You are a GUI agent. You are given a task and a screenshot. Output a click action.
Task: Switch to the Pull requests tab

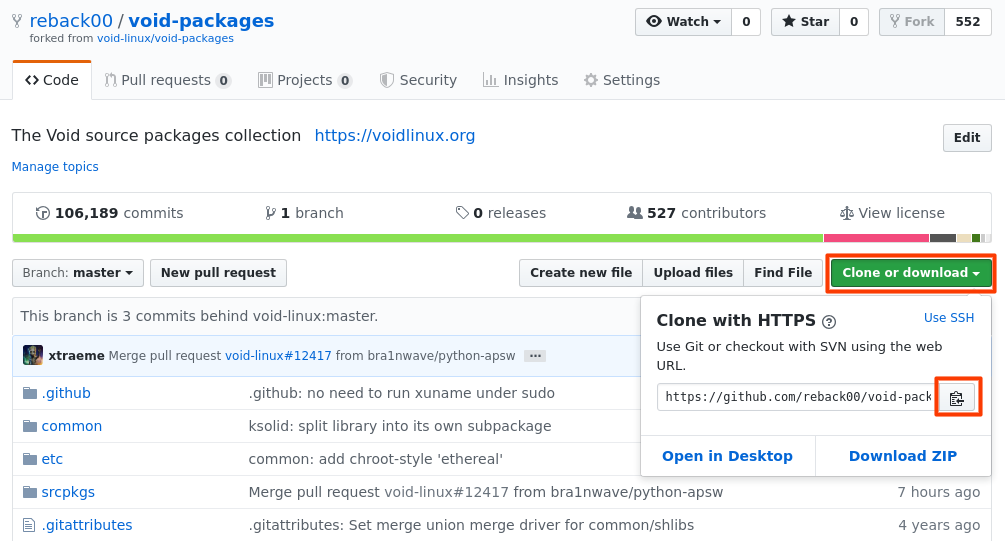click(x=167, y=80)
